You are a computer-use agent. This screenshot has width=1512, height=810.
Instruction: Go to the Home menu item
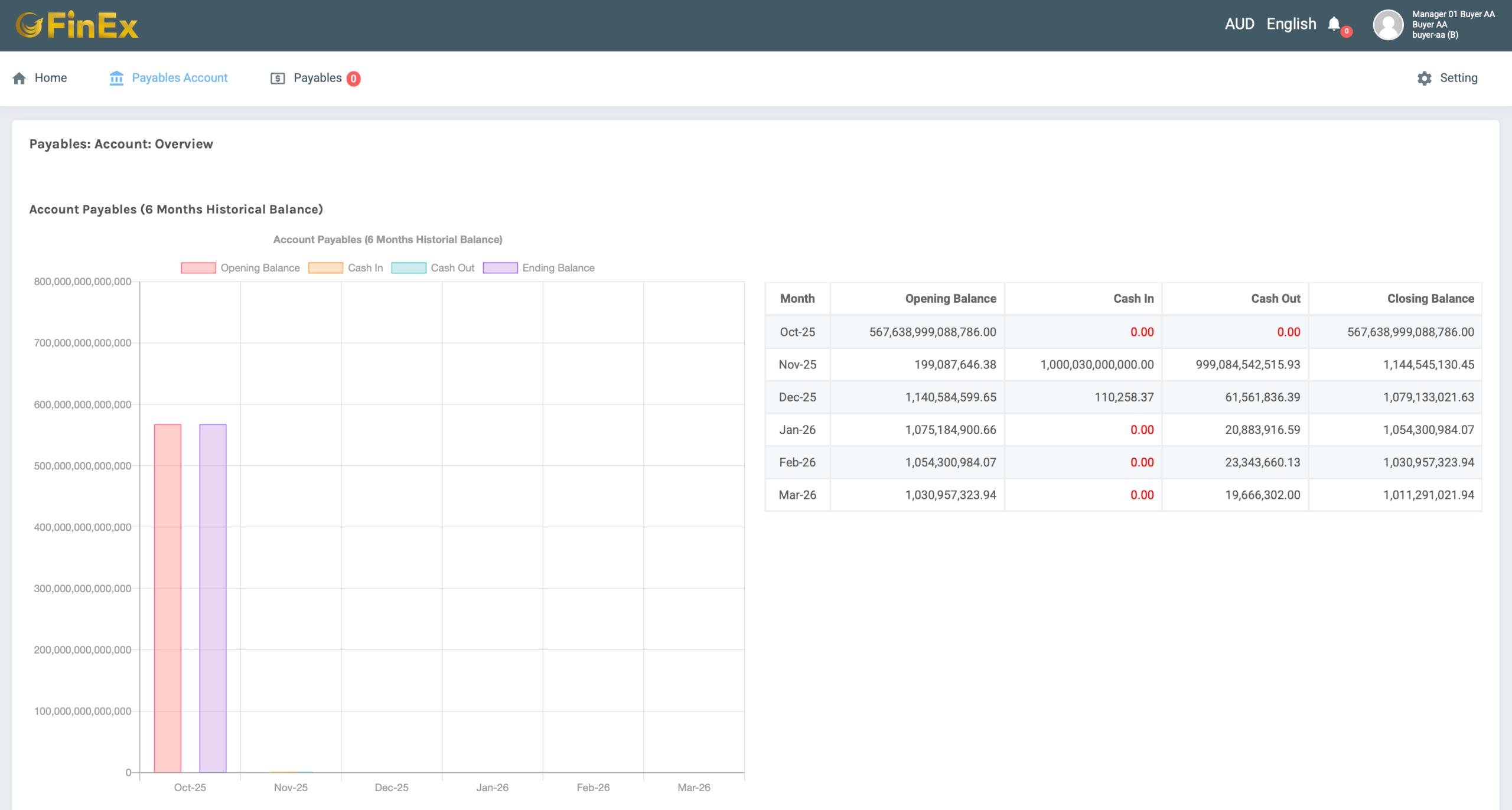point(51,78)
